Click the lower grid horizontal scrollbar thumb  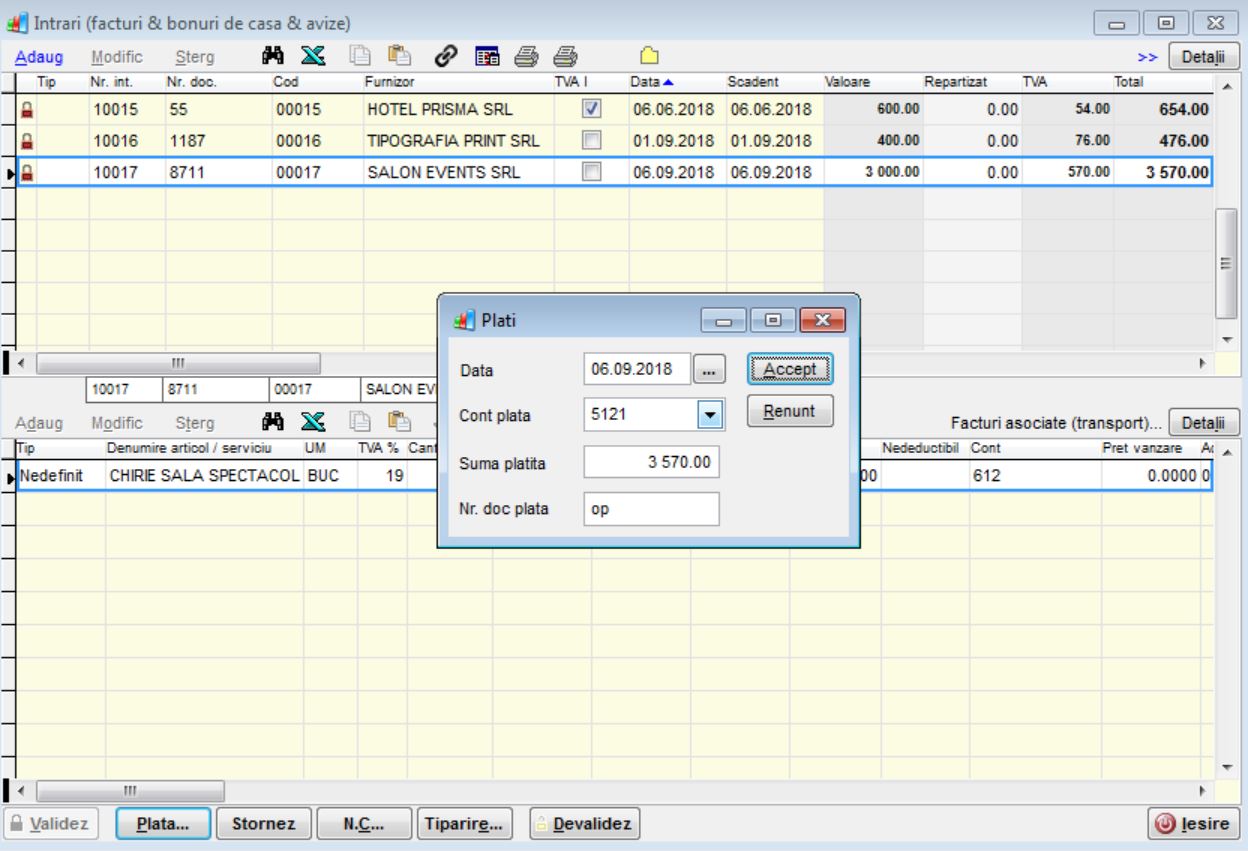tap(131, 790)
